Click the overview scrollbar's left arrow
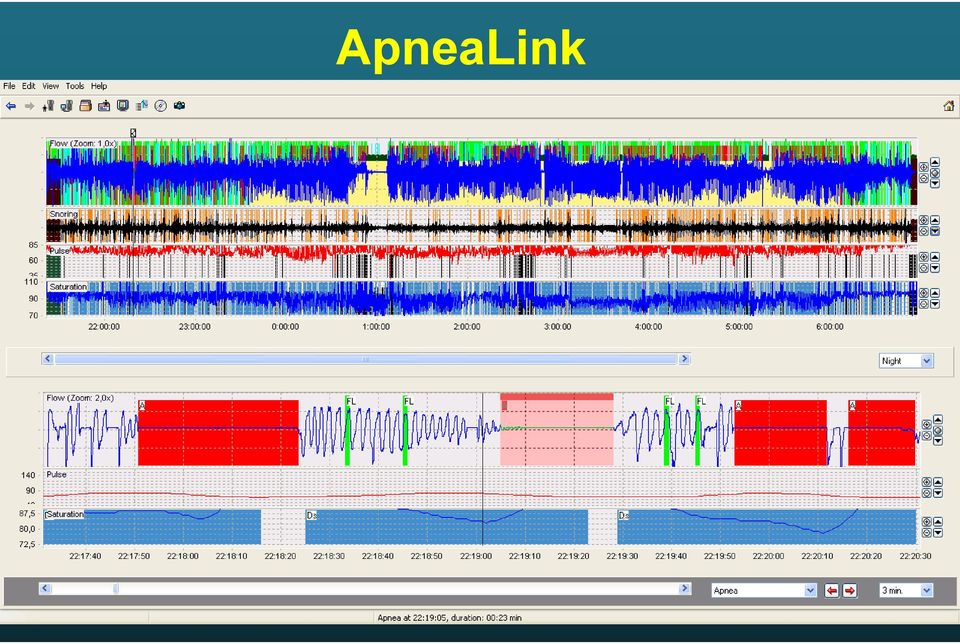The width and height of the screenshot is (960, 644). pyautogui.click(x=48, y=359)
